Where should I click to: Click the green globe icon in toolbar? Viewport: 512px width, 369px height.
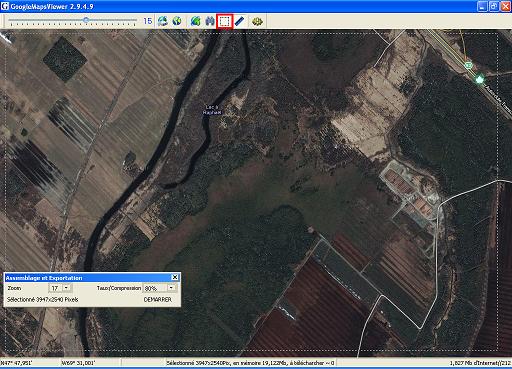click(196, 21)
